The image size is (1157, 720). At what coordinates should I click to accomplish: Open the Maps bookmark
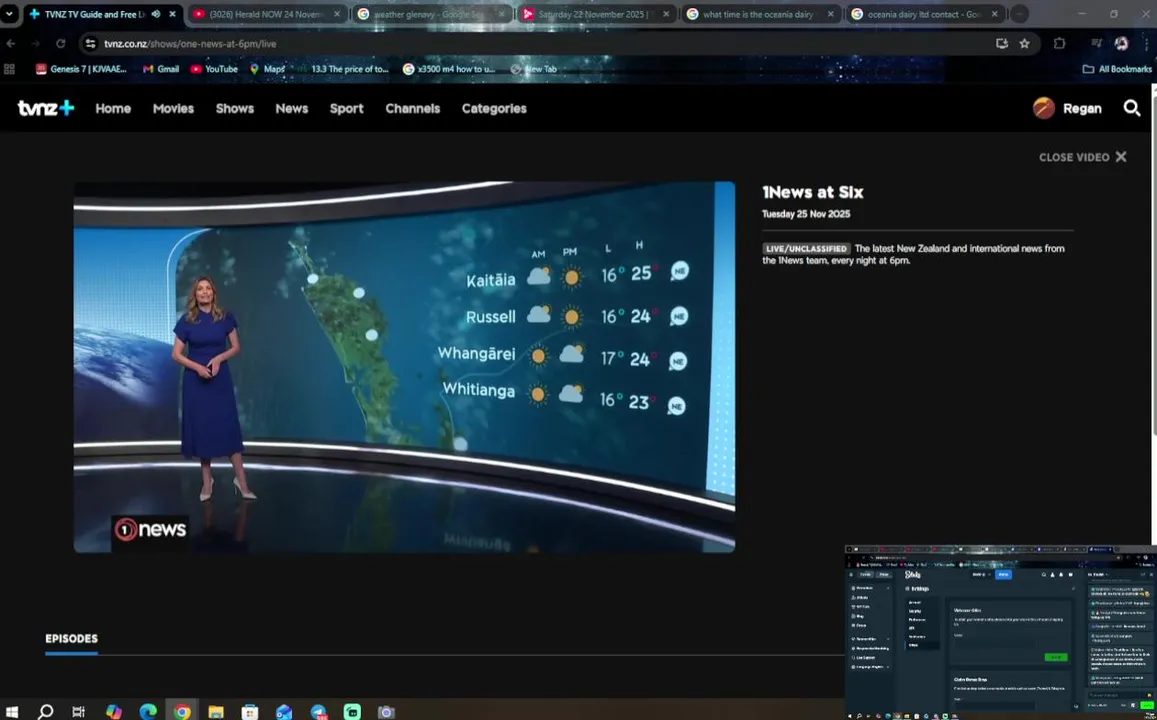coord(267,69)
